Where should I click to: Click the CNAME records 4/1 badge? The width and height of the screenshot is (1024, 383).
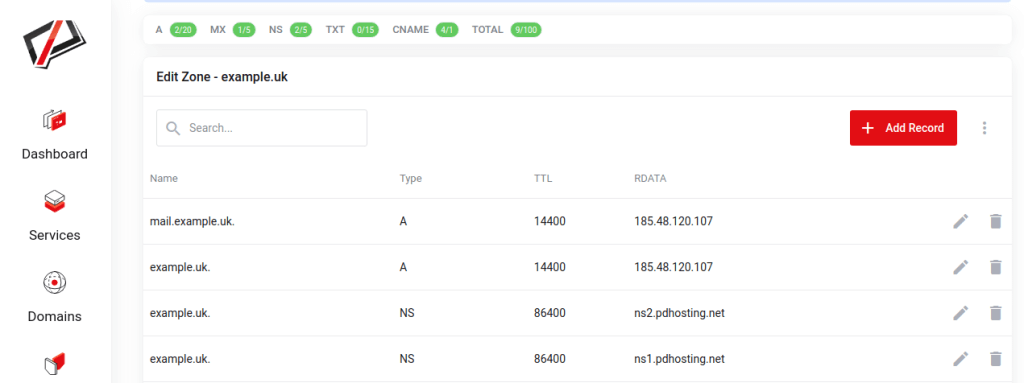click(447, 30)
